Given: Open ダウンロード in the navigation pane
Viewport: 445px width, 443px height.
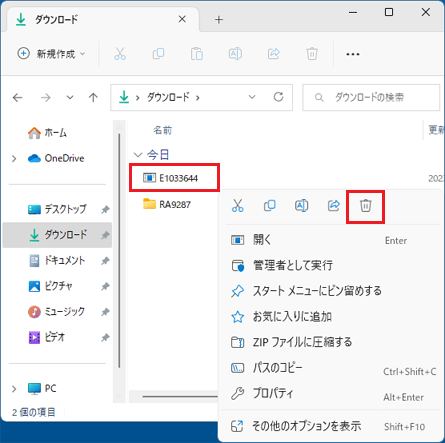Looking at the screenshot, I should click(57, 235).
